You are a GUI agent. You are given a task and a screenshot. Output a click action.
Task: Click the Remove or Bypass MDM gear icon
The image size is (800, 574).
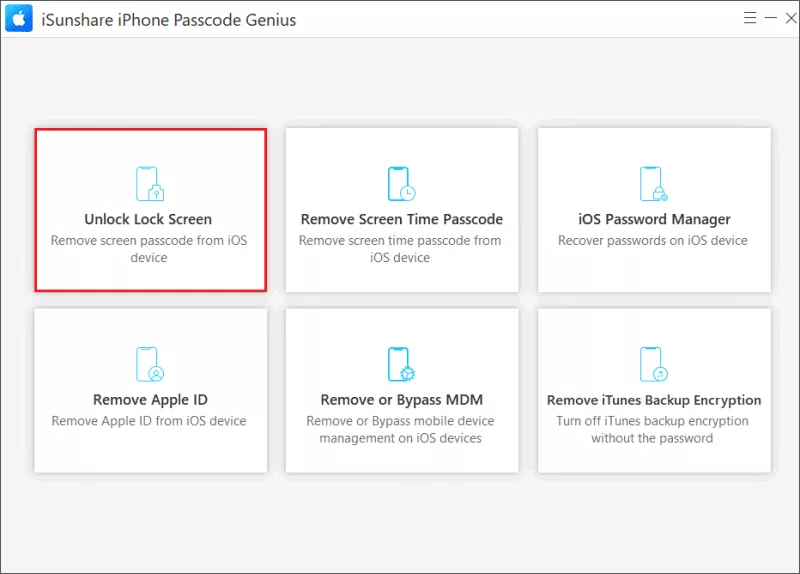[402, 364]
